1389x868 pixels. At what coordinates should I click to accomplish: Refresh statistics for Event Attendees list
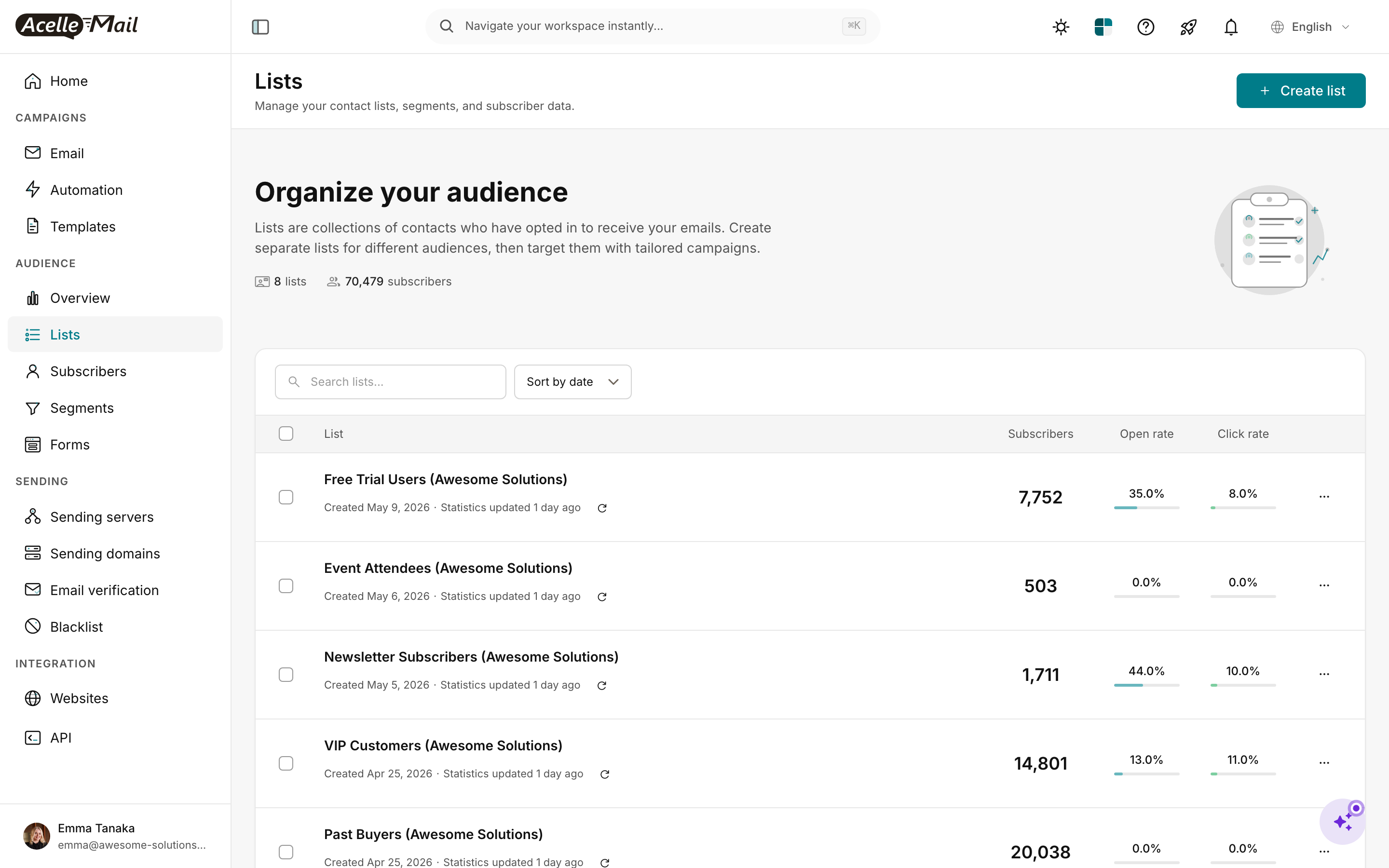click(602, 597)
